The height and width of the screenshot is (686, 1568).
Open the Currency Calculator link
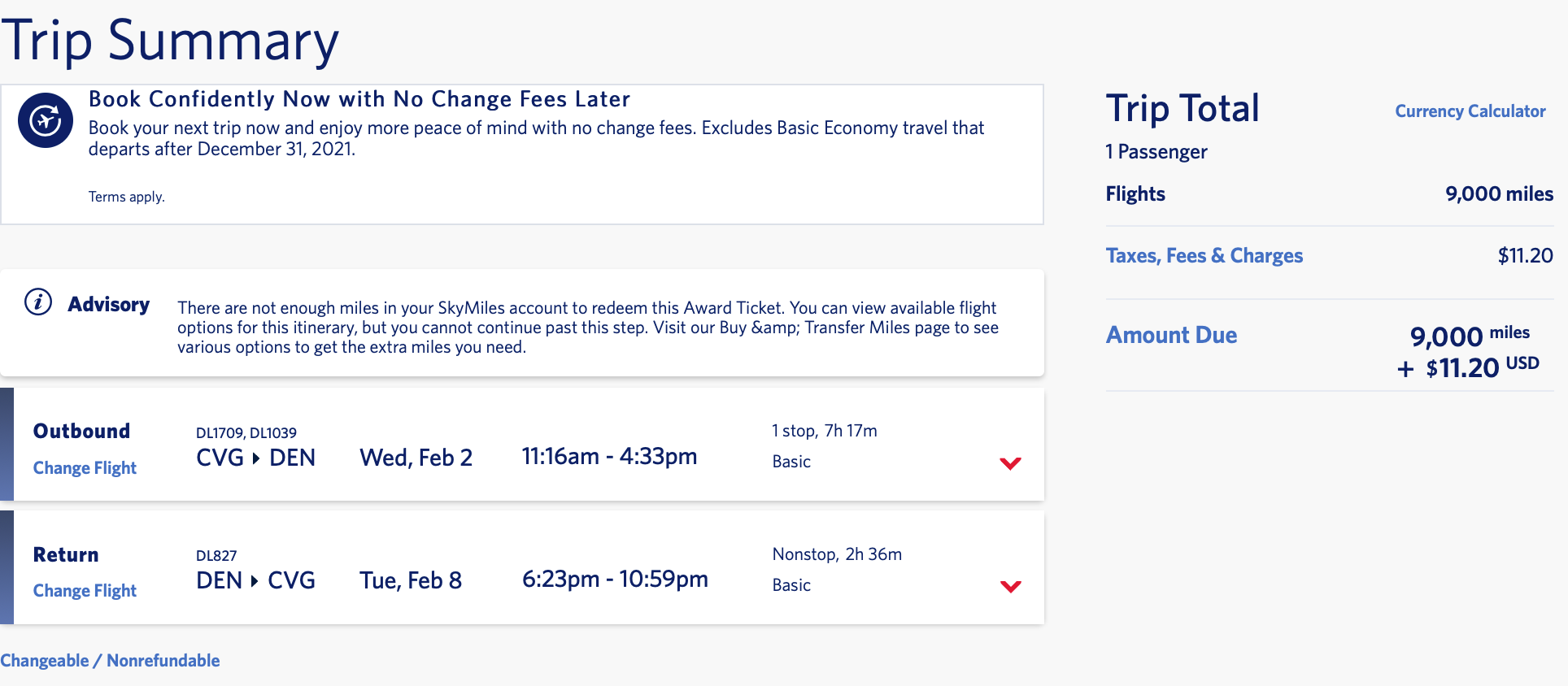click(x=1470, y=111)
